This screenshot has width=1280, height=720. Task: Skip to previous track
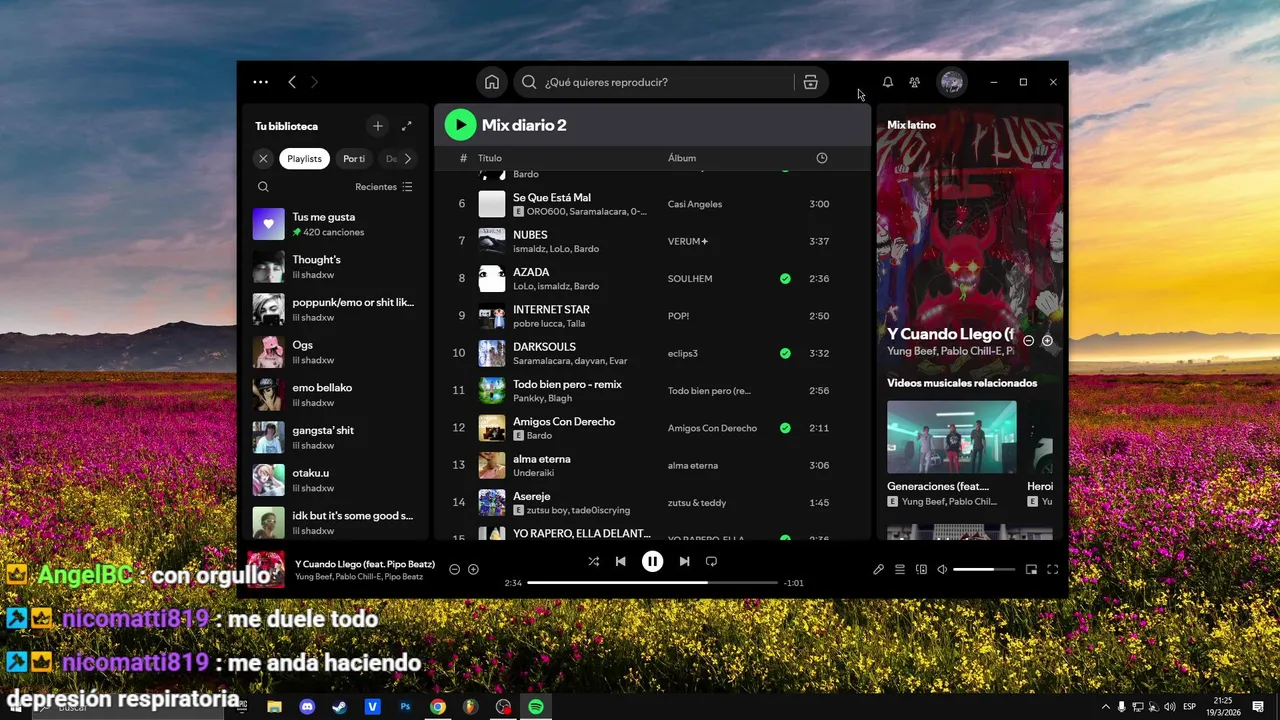click(620, 561)
